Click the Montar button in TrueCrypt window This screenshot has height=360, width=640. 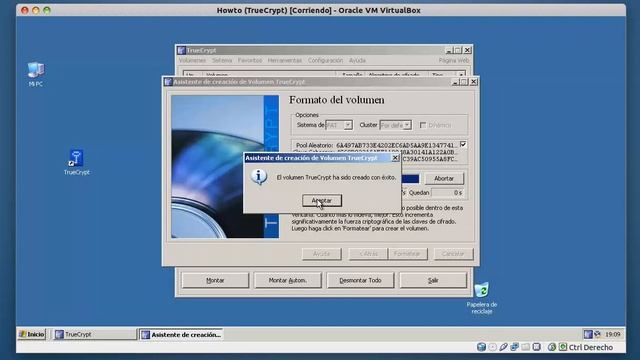[215, 280]
